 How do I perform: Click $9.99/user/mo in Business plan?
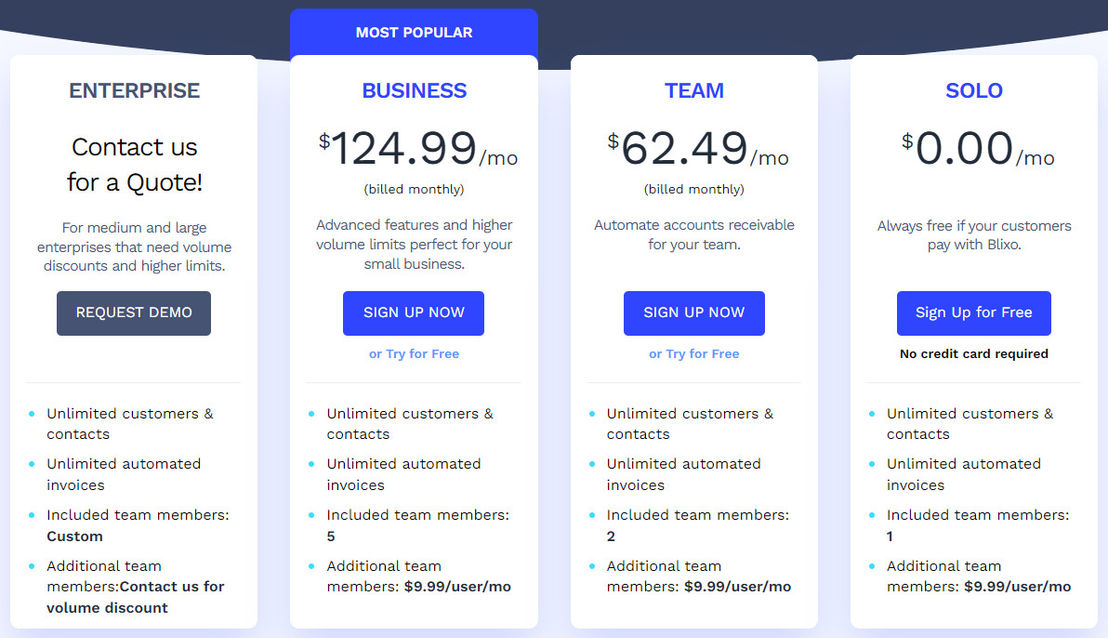tap(457, 586)
